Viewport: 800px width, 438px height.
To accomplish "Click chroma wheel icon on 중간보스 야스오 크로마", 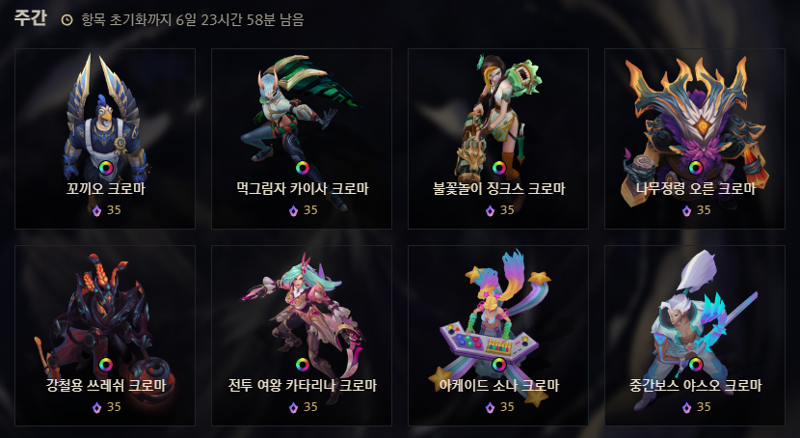I will [695, 364].
